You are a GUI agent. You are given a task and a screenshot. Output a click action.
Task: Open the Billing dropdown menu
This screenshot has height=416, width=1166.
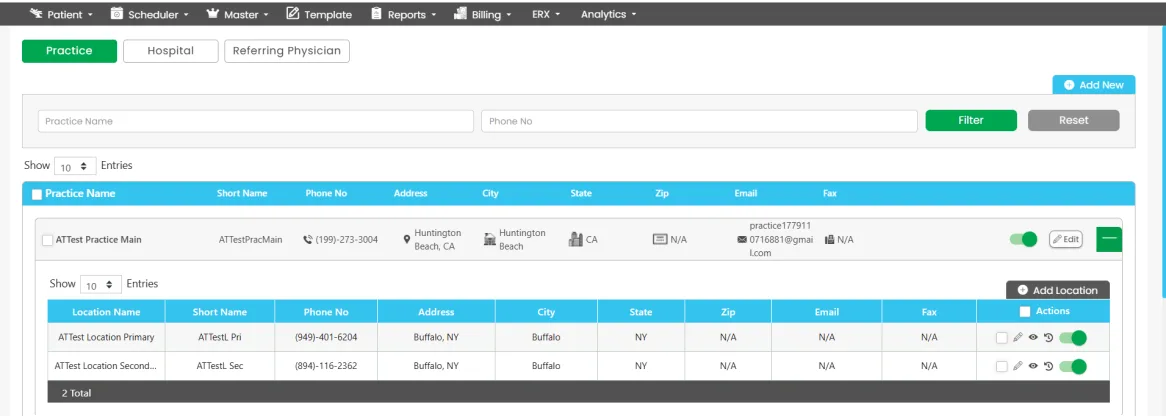point(482,14)
